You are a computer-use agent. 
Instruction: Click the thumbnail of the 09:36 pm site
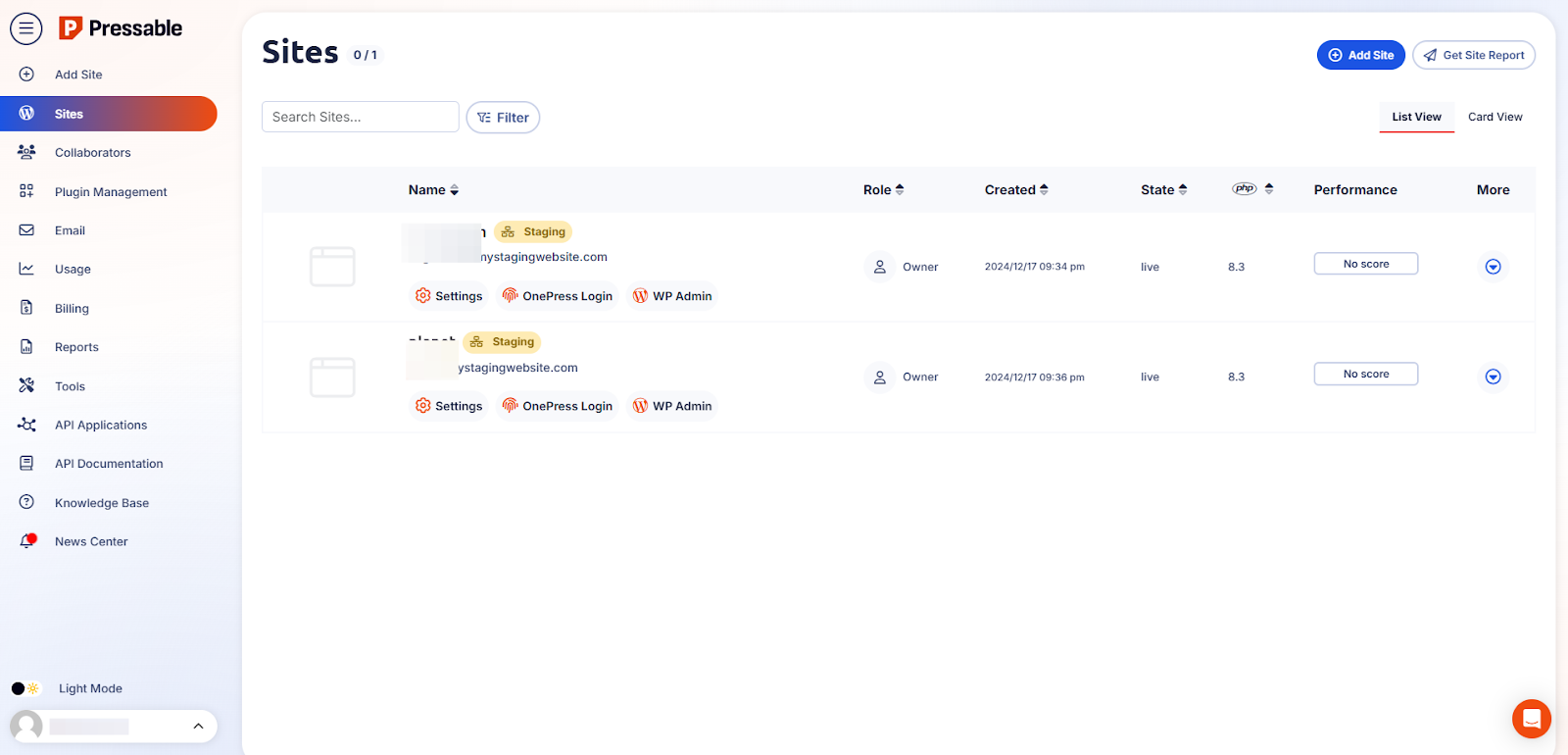tap(332, 377)
